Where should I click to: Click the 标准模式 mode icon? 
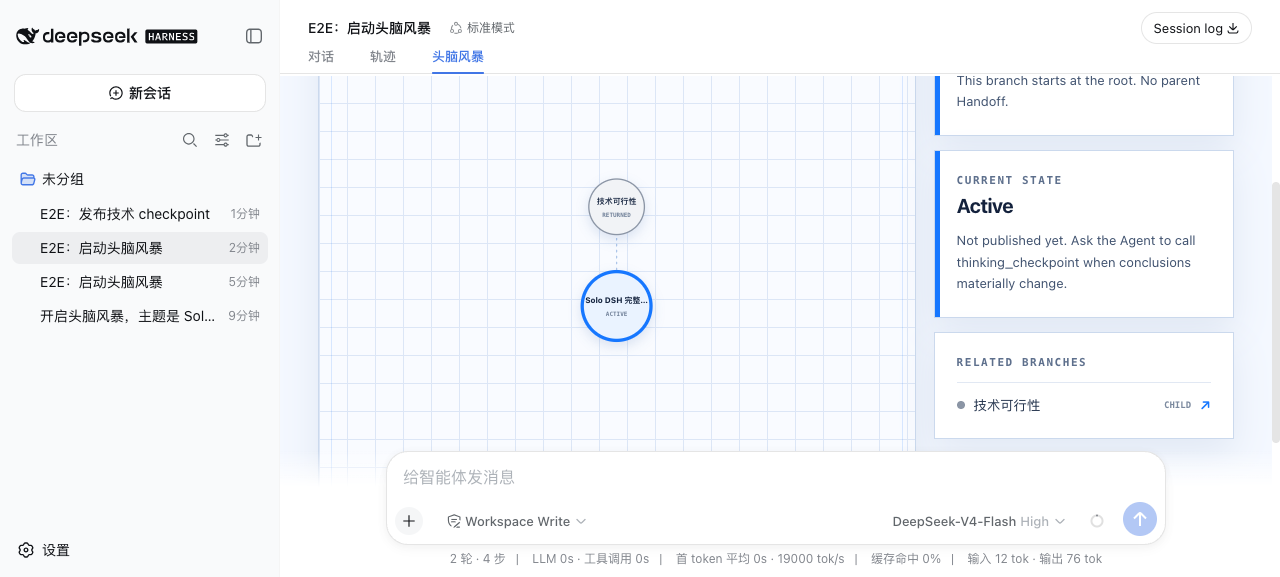[x=456, y=28]
